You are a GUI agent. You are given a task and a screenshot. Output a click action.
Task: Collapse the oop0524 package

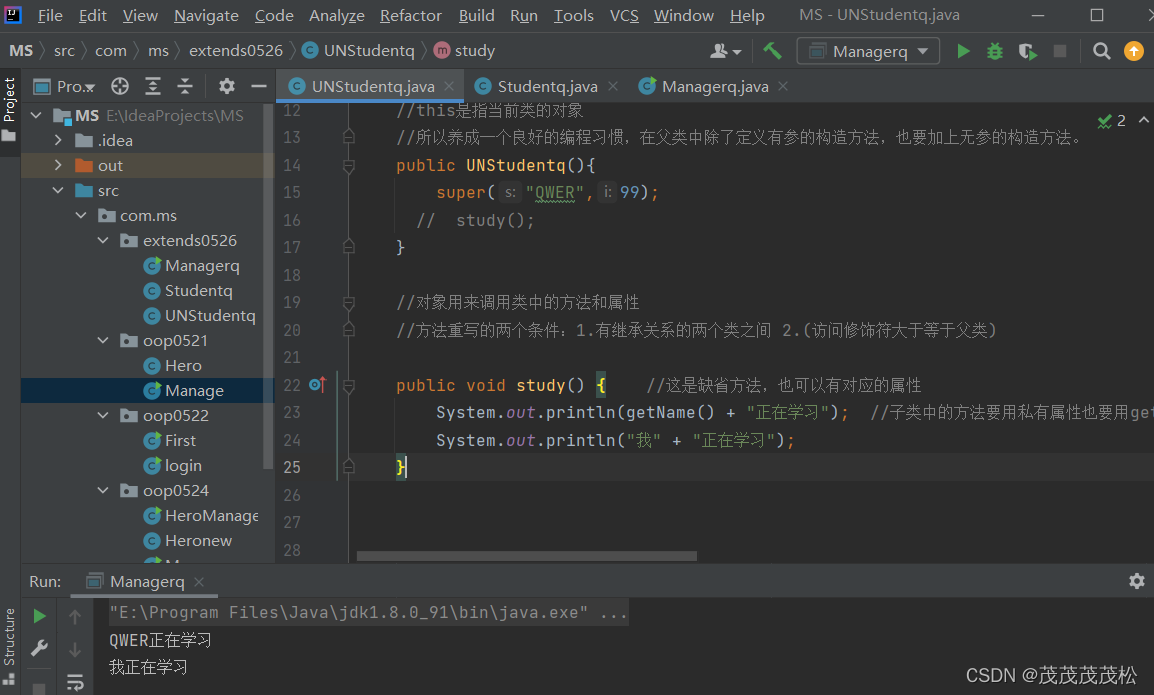[x=103, y=490]
